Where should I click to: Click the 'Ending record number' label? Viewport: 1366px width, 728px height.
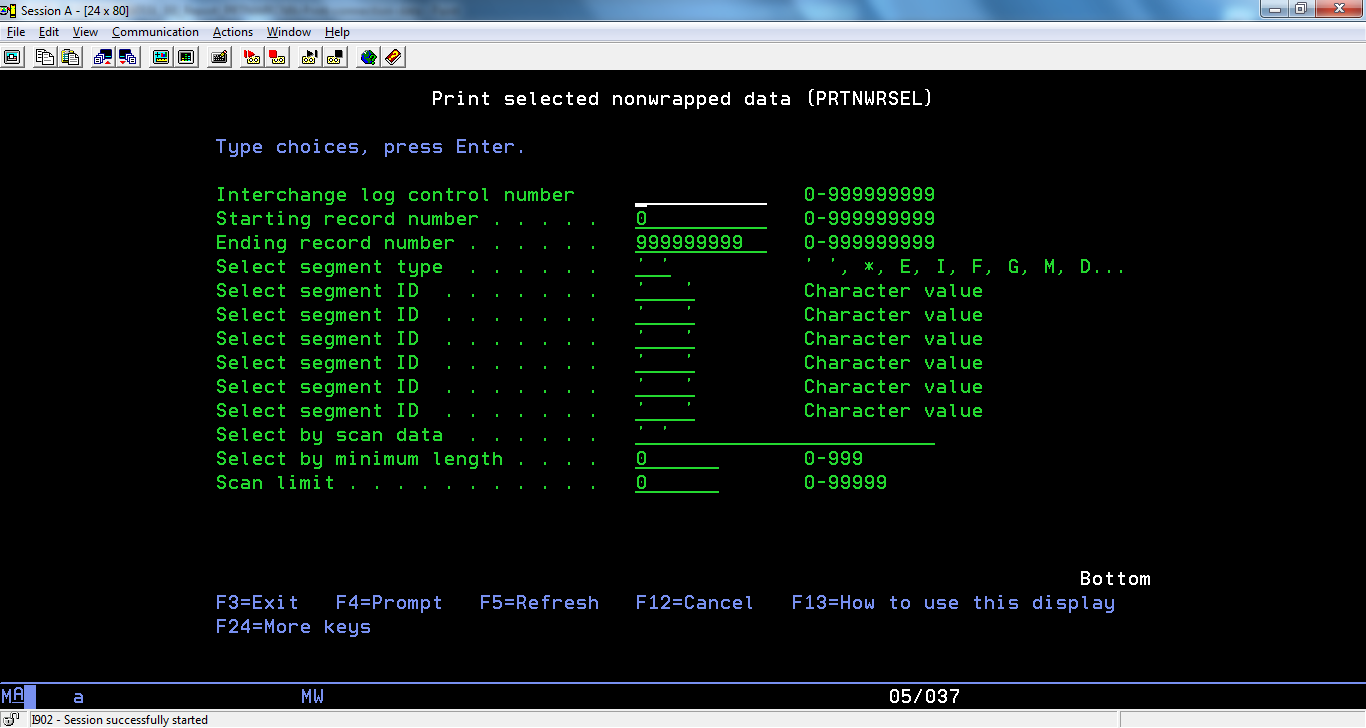[335, 243]
